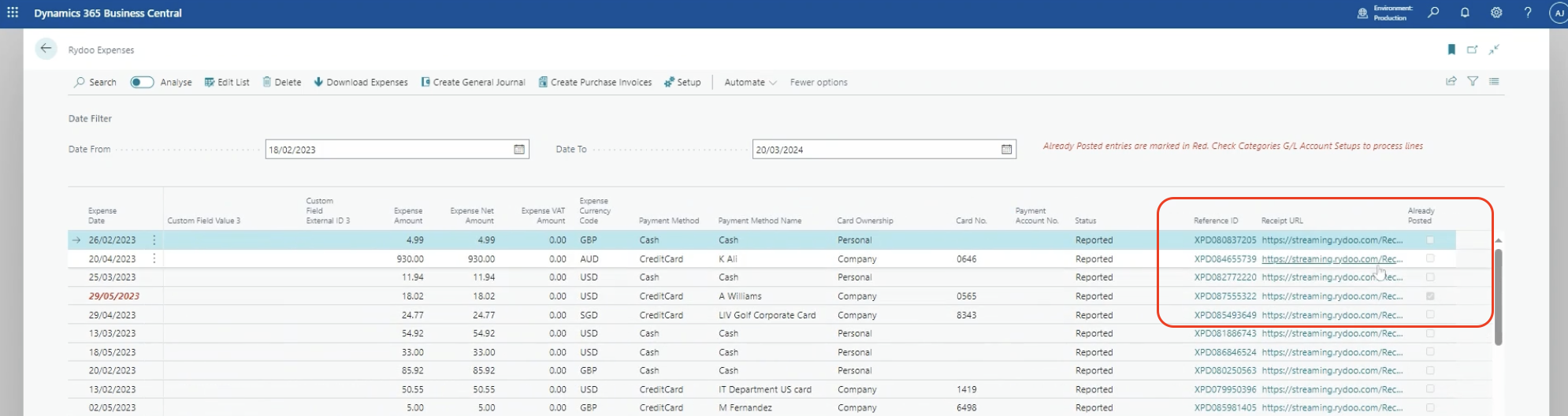Screen dimensions: 1568x416
Task: Open the settings gear icon
Action: coord(1496,13)
